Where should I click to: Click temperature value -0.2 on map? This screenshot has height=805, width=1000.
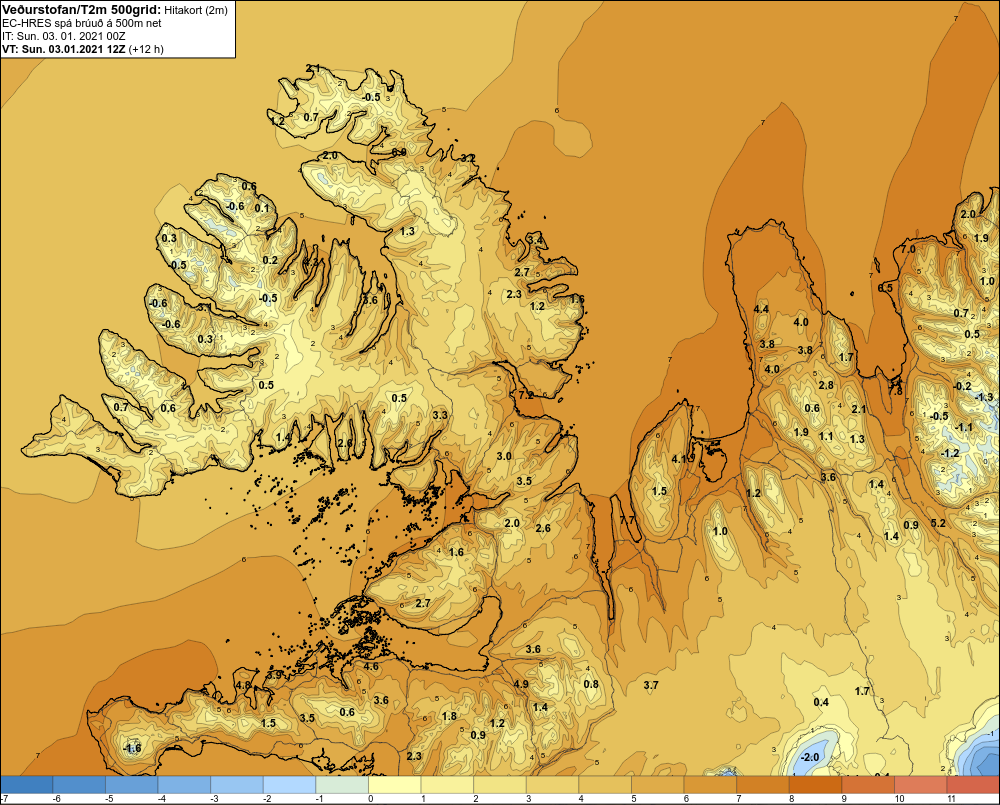(962, 386)
